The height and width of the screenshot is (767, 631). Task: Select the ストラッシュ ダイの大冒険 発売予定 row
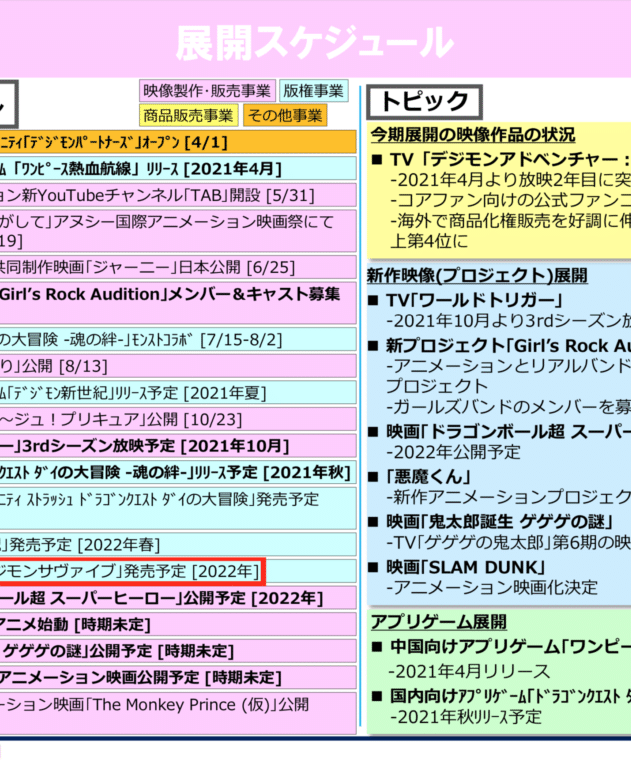tap(178, 508)
